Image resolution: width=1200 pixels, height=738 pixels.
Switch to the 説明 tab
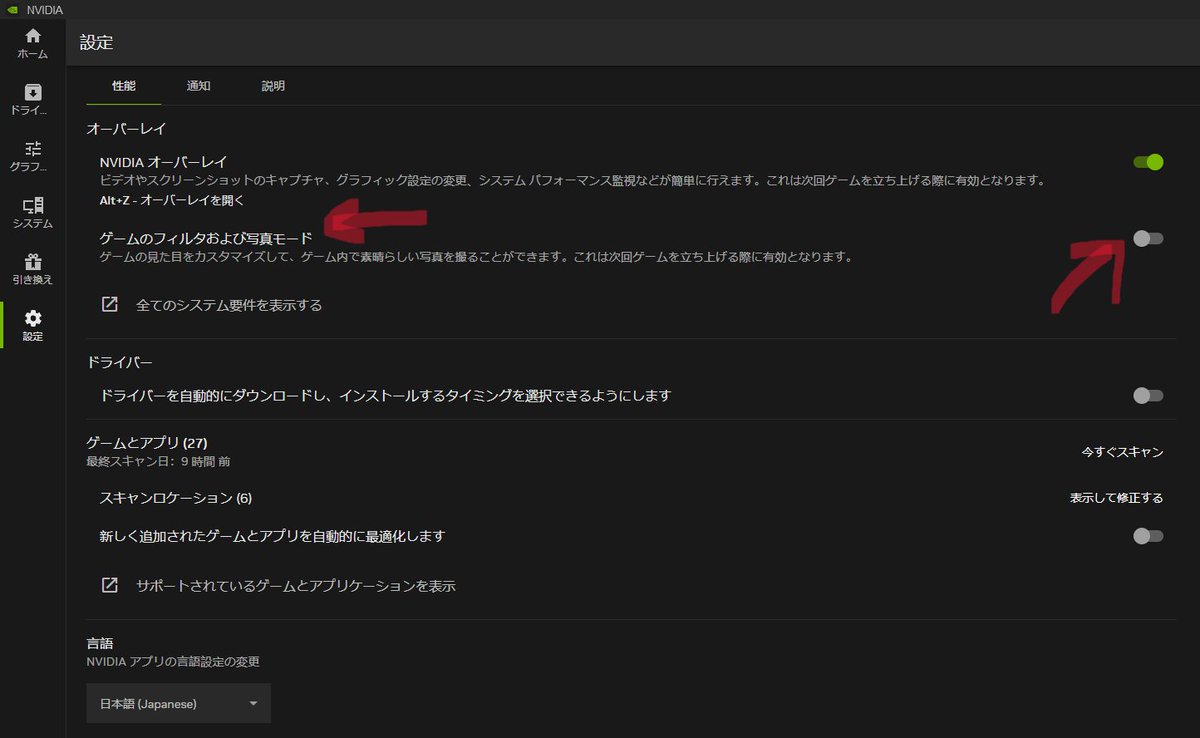(x=273, y=86)
